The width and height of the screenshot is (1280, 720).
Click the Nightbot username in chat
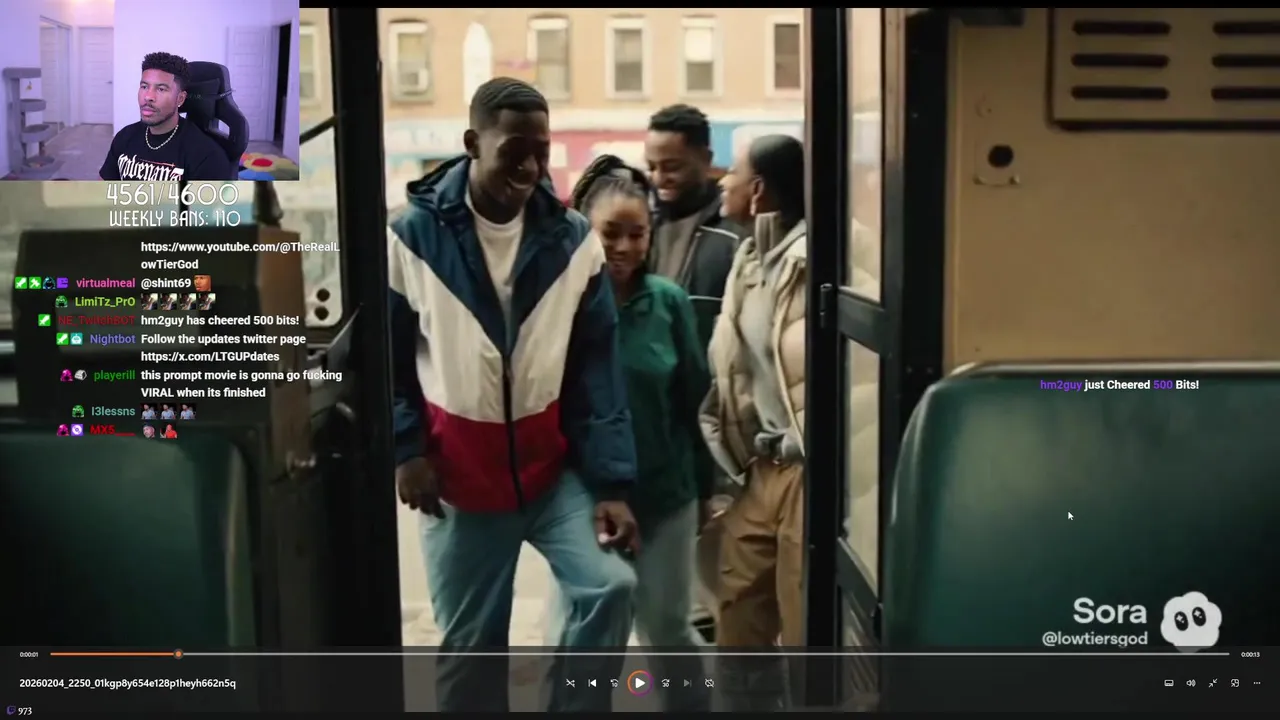[112, 339]
